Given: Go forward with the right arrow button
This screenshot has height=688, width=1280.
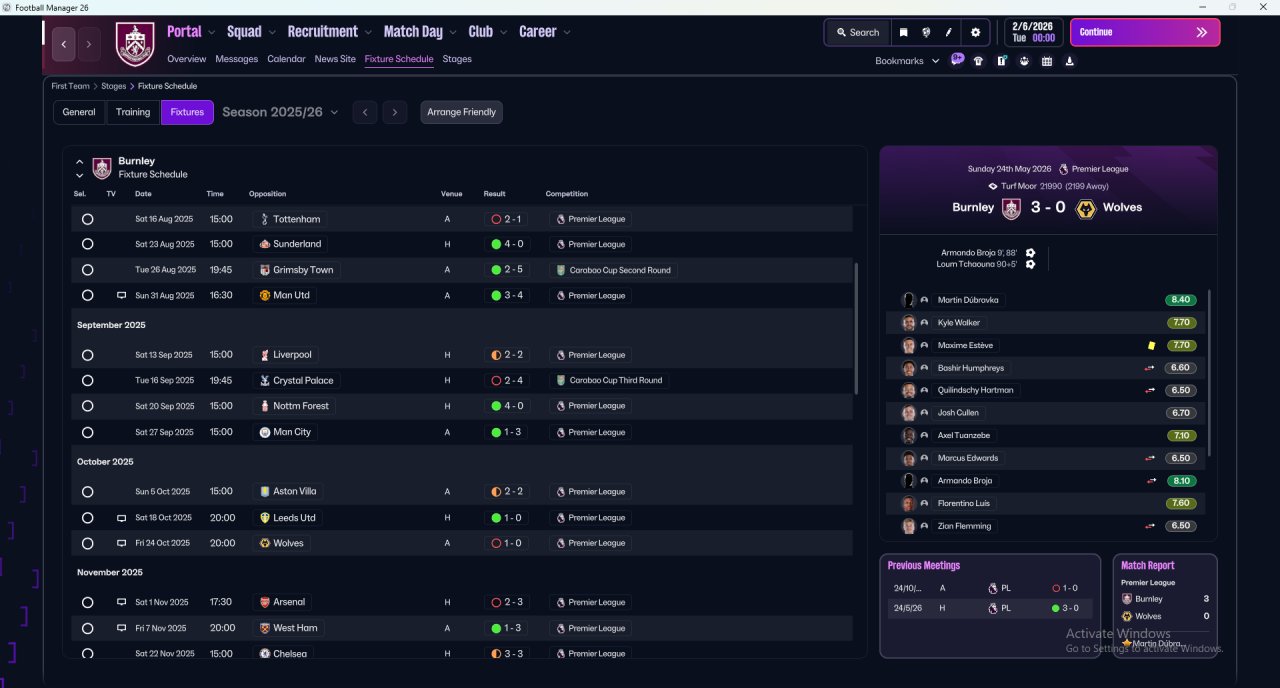Looking at the screenshot, I should pos(89,44).
